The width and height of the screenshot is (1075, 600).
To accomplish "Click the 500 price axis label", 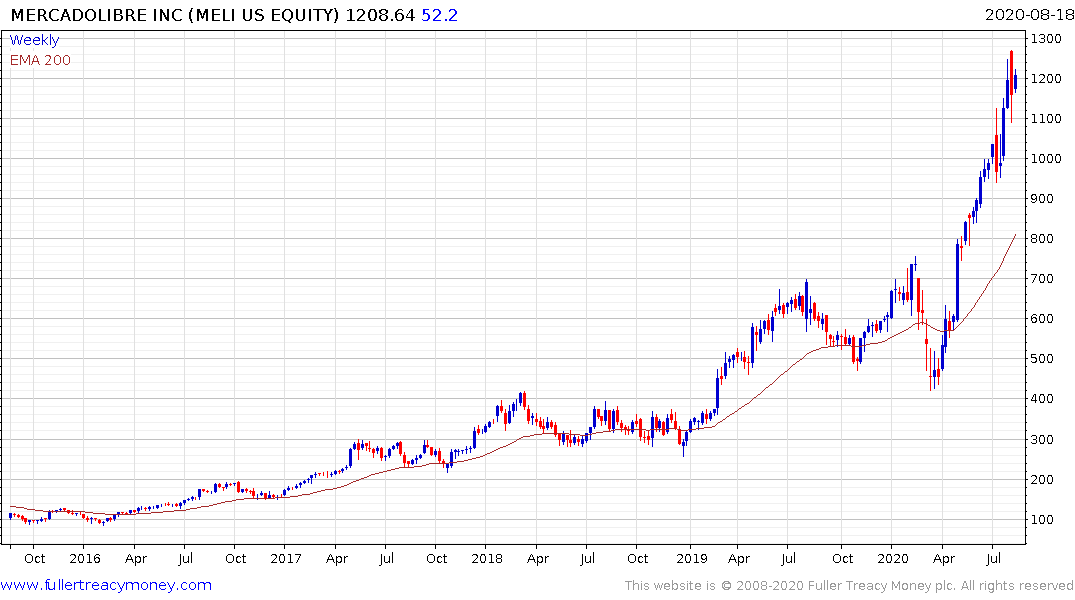I will 1042,359.
